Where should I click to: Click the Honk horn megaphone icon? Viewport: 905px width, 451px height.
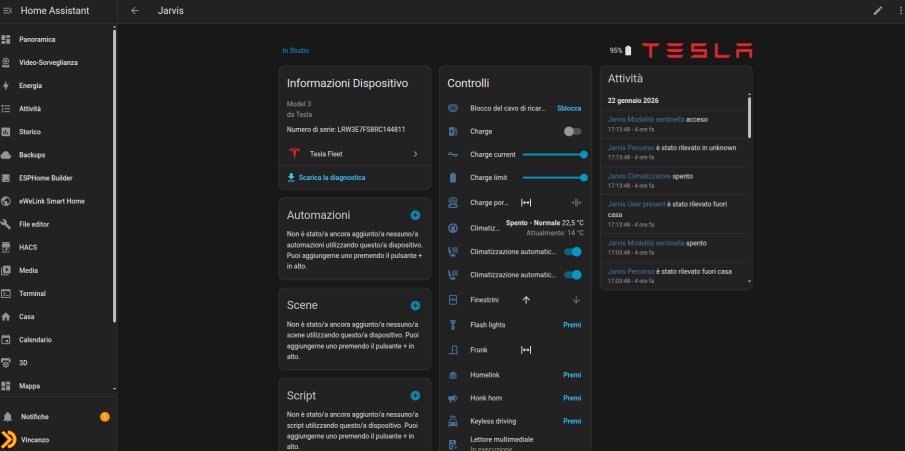click(x=453, y=398)
